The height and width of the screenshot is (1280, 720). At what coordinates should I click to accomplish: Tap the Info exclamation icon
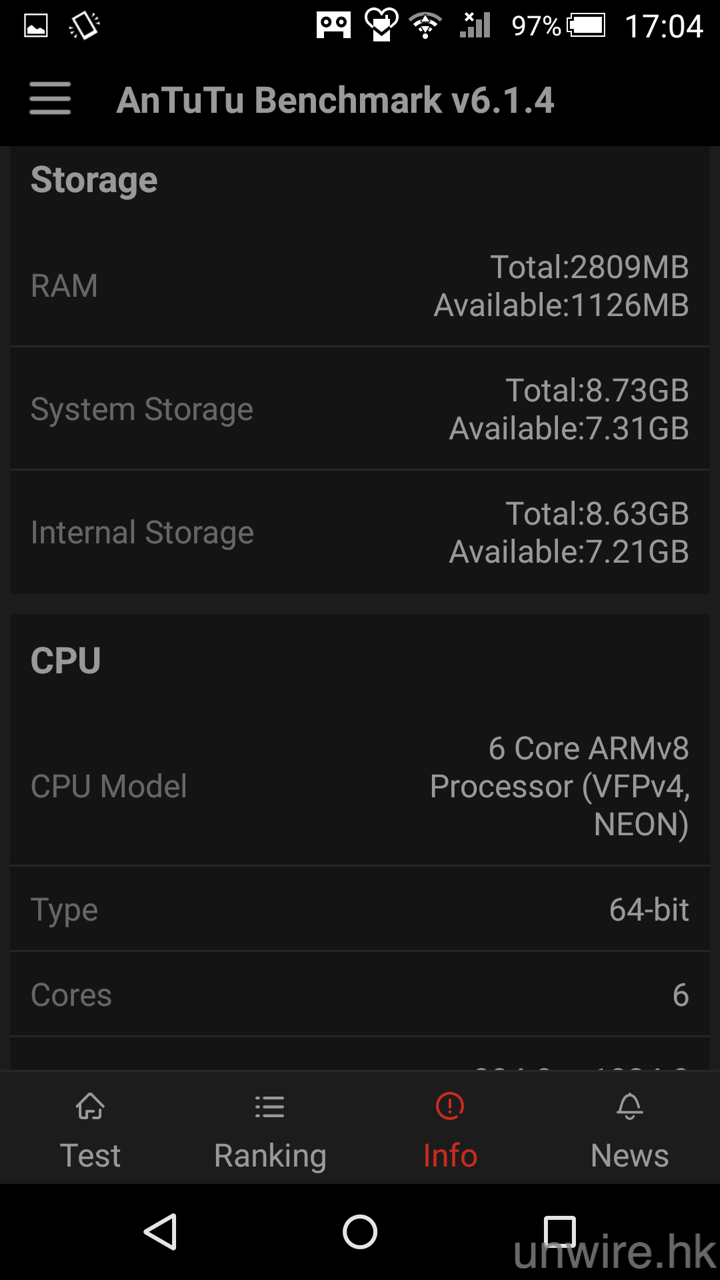click(x=450, y=1106)
